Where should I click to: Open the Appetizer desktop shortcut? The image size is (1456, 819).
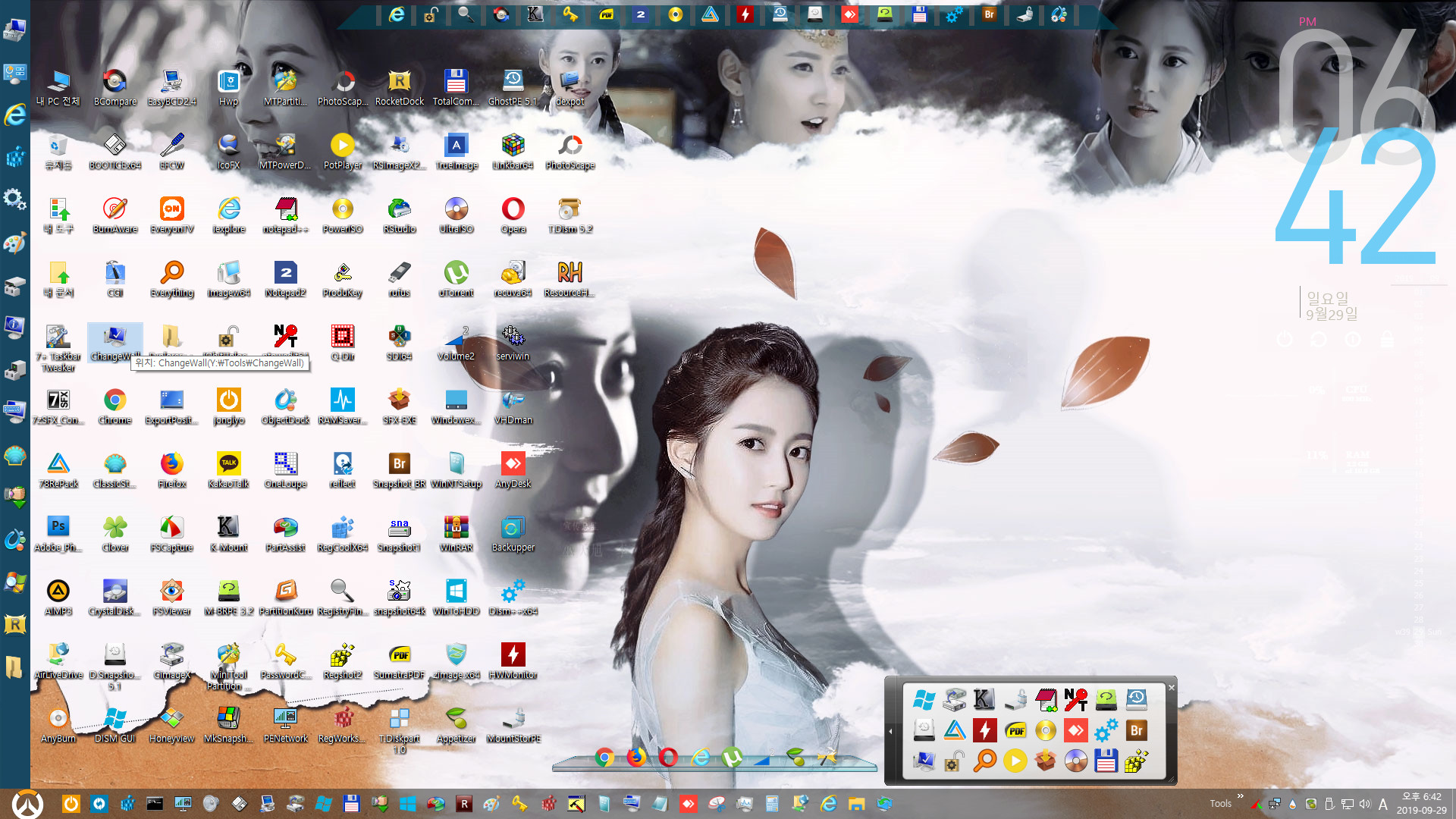pos(456,724)
